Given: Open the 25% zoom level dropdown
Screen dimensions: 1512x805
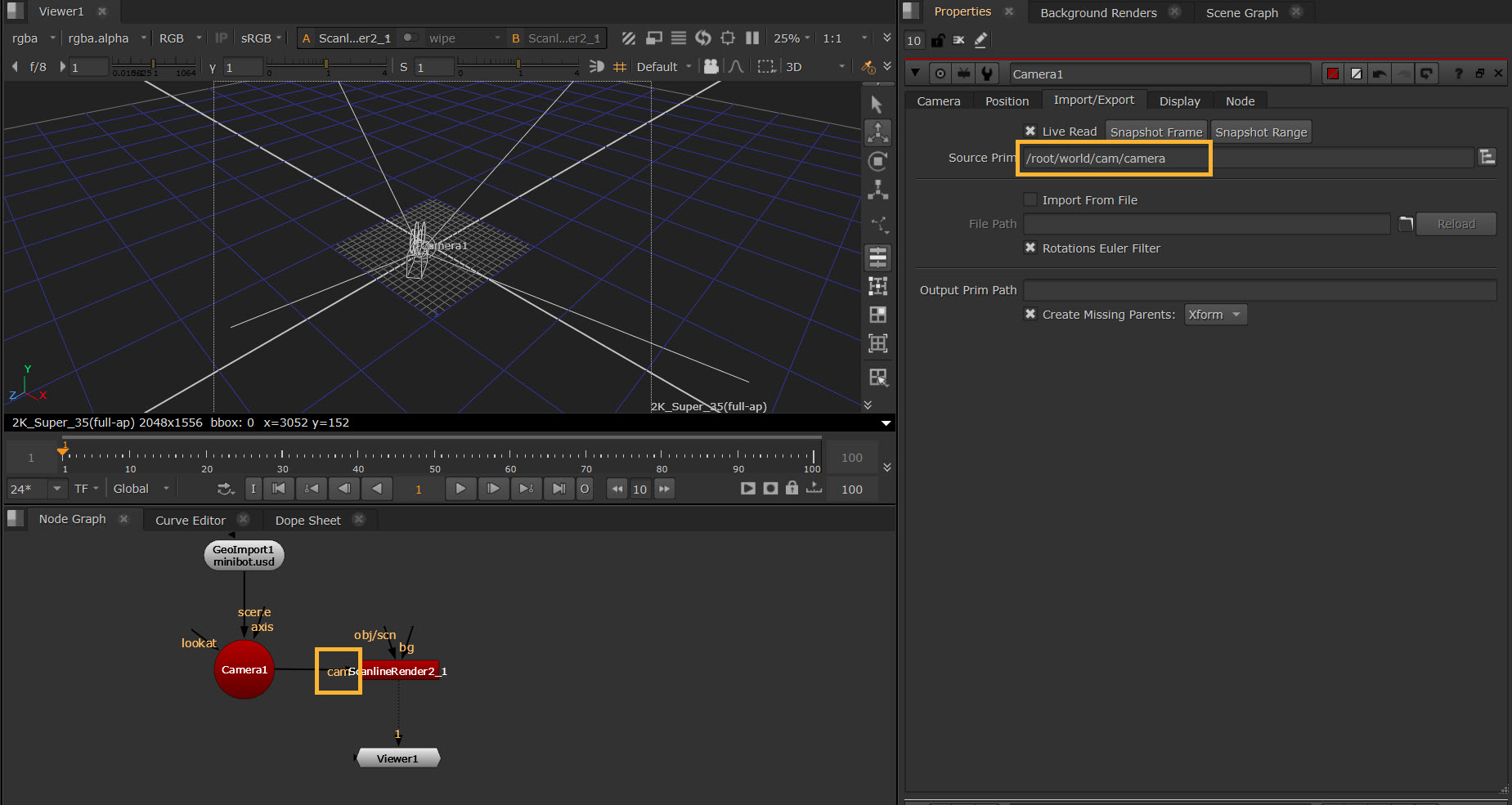Looking at the screenshot, I should [x=792, y=38].
